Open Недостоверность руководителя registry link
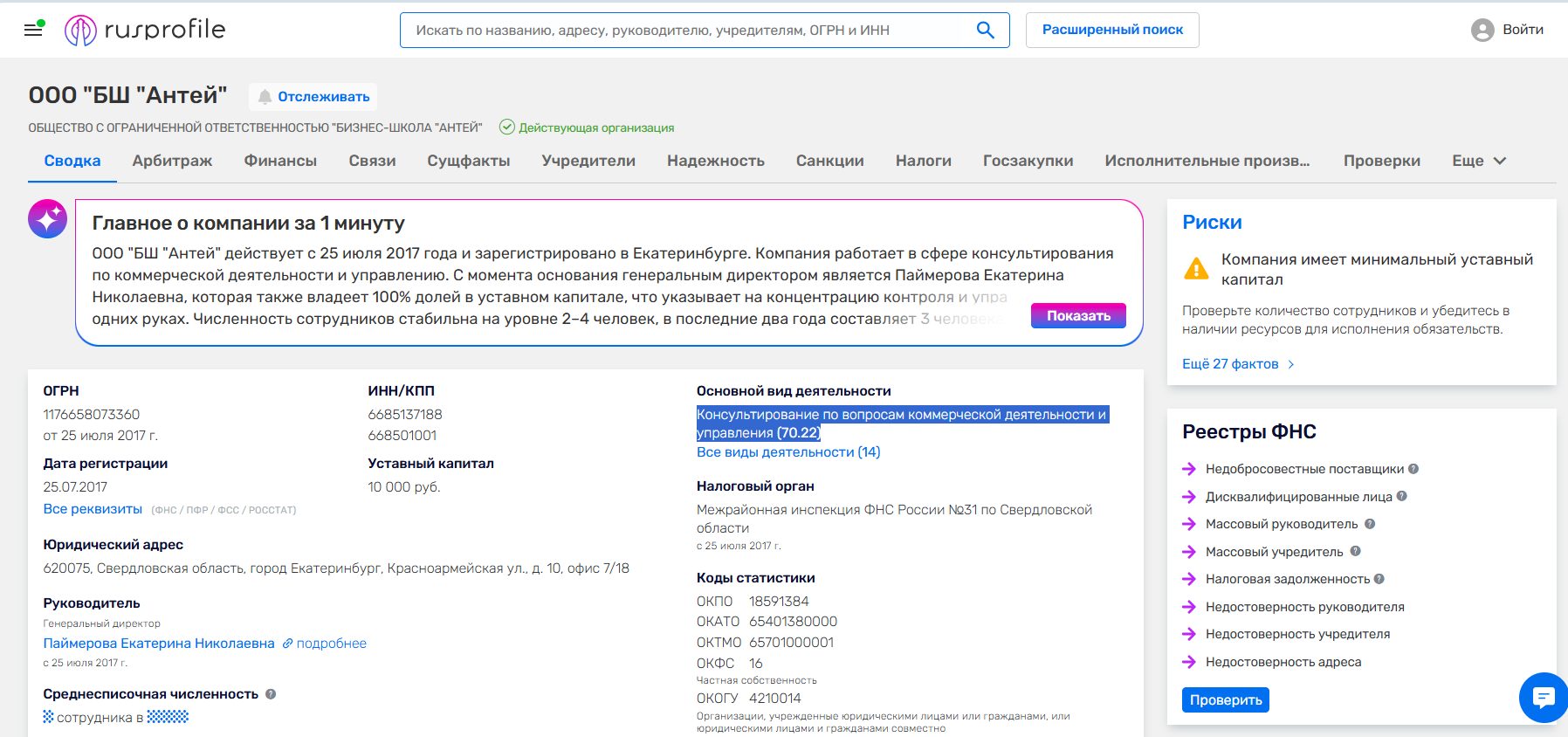This screenshot has height=737, width=1568. click(1305, 607)
